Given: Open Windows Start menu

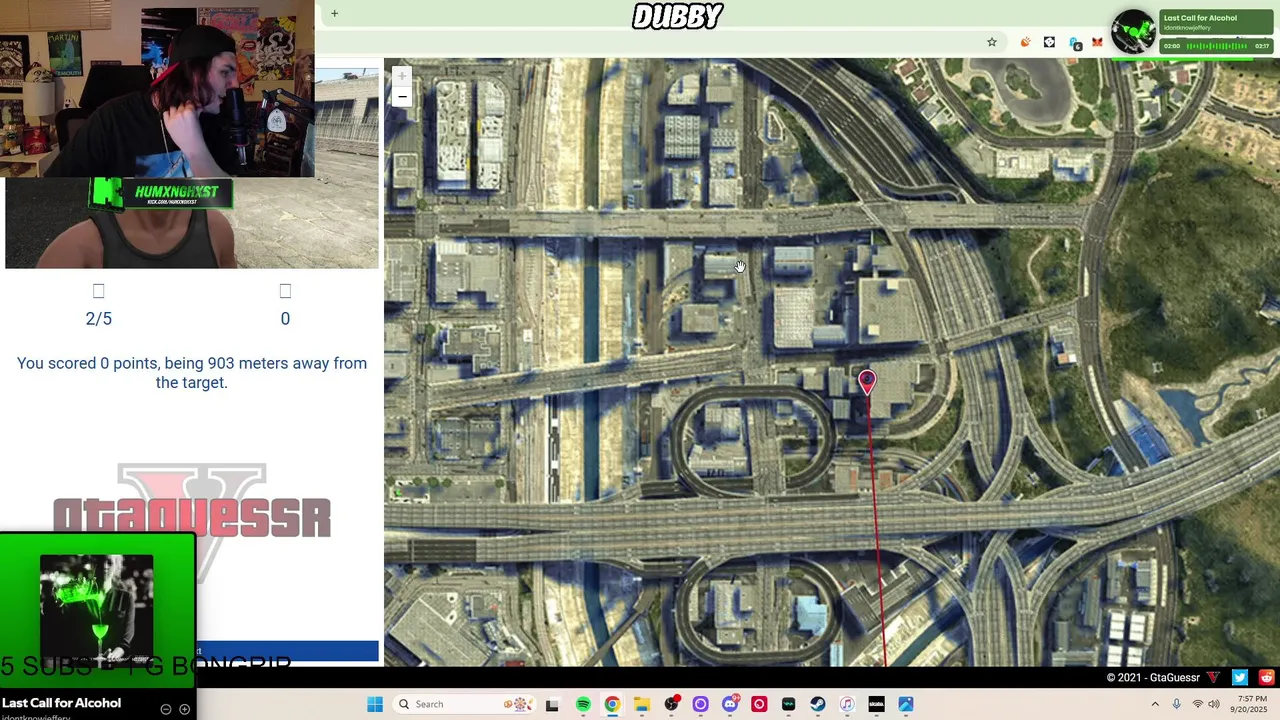Looking at the screenshot, I should (375, 704).
